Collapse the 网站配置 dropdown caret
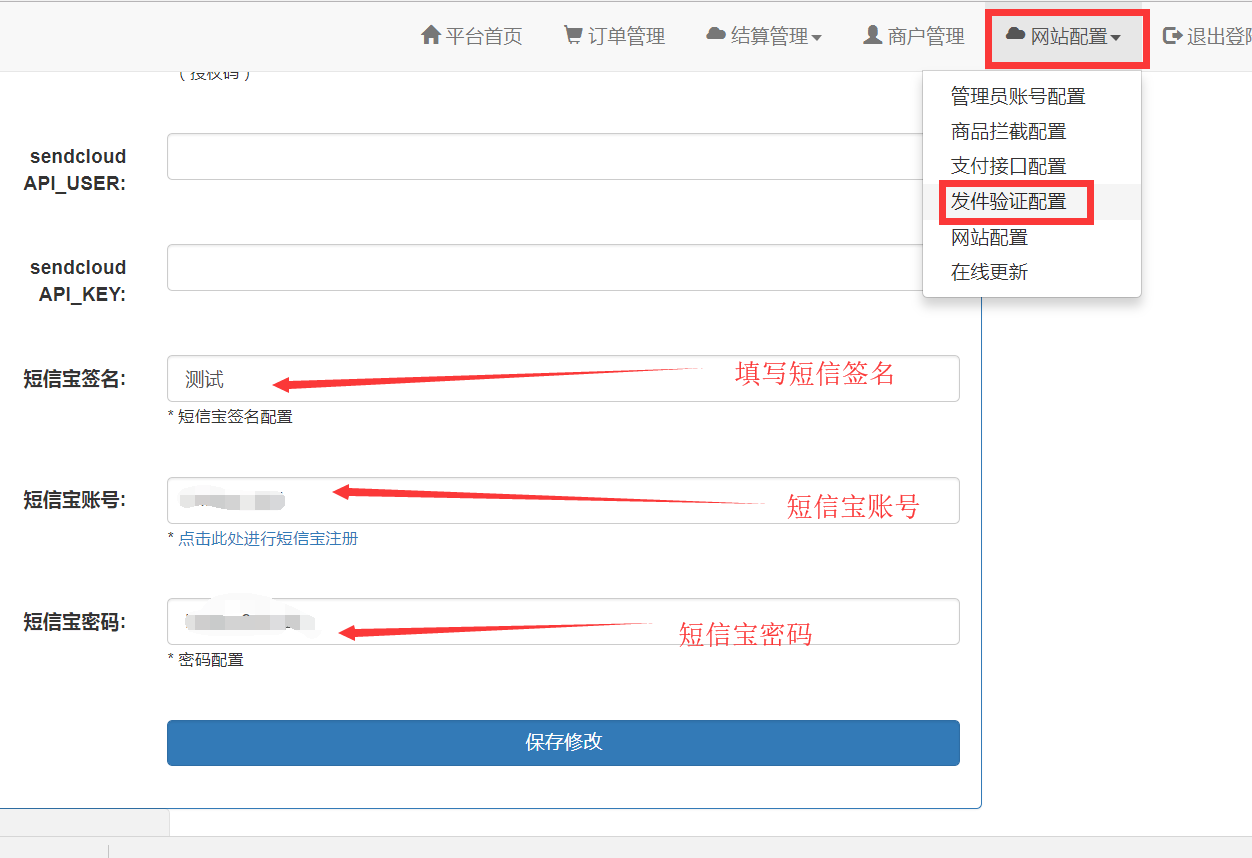Image resolution: width=1252 pixels, height=858 pixels. tap(1115, 38)
